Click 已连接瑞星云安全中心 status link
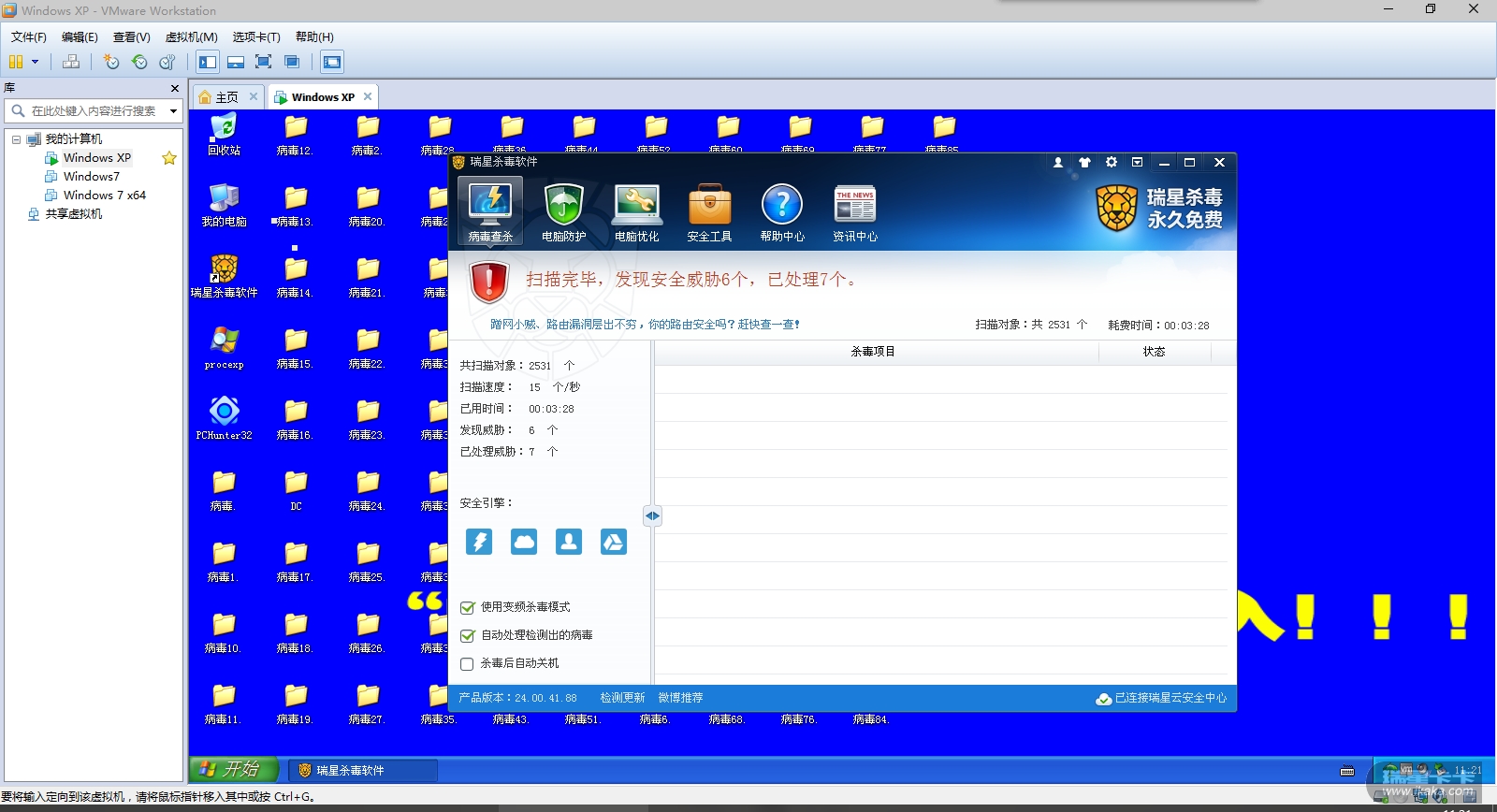 [1161, 698]
